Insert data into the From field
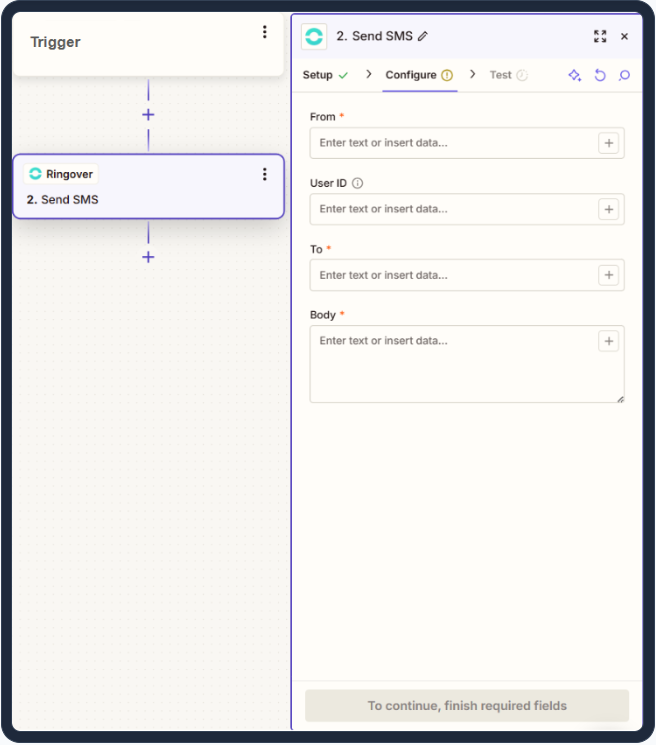Viewport: 656px width, 745px height. coord(608,143)
